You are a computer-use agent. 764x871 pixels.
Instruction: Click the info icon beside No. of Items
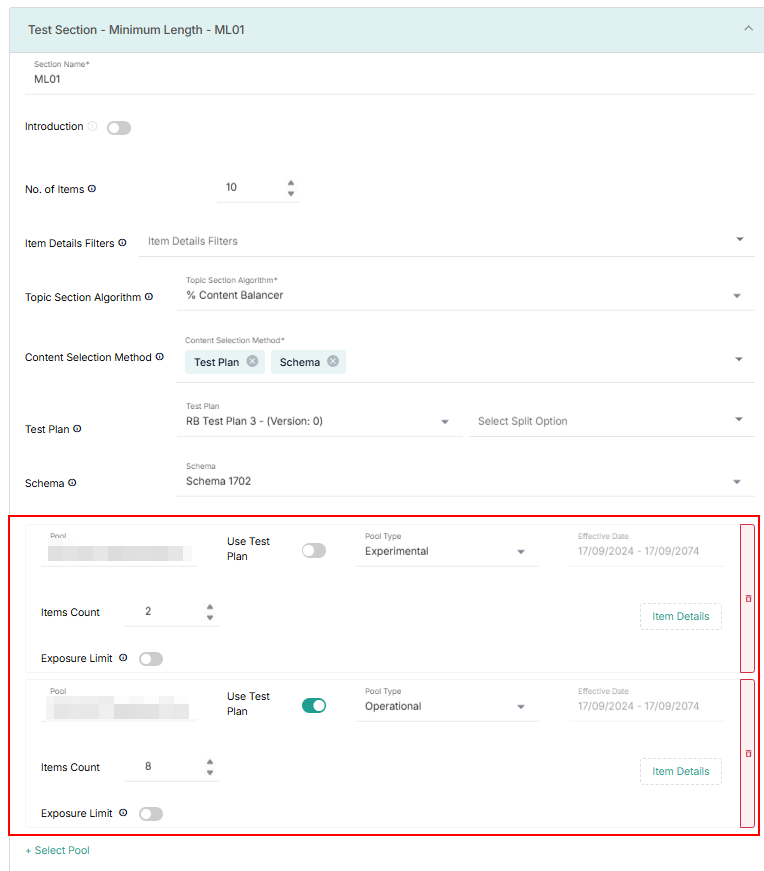(x=92, y=189)
